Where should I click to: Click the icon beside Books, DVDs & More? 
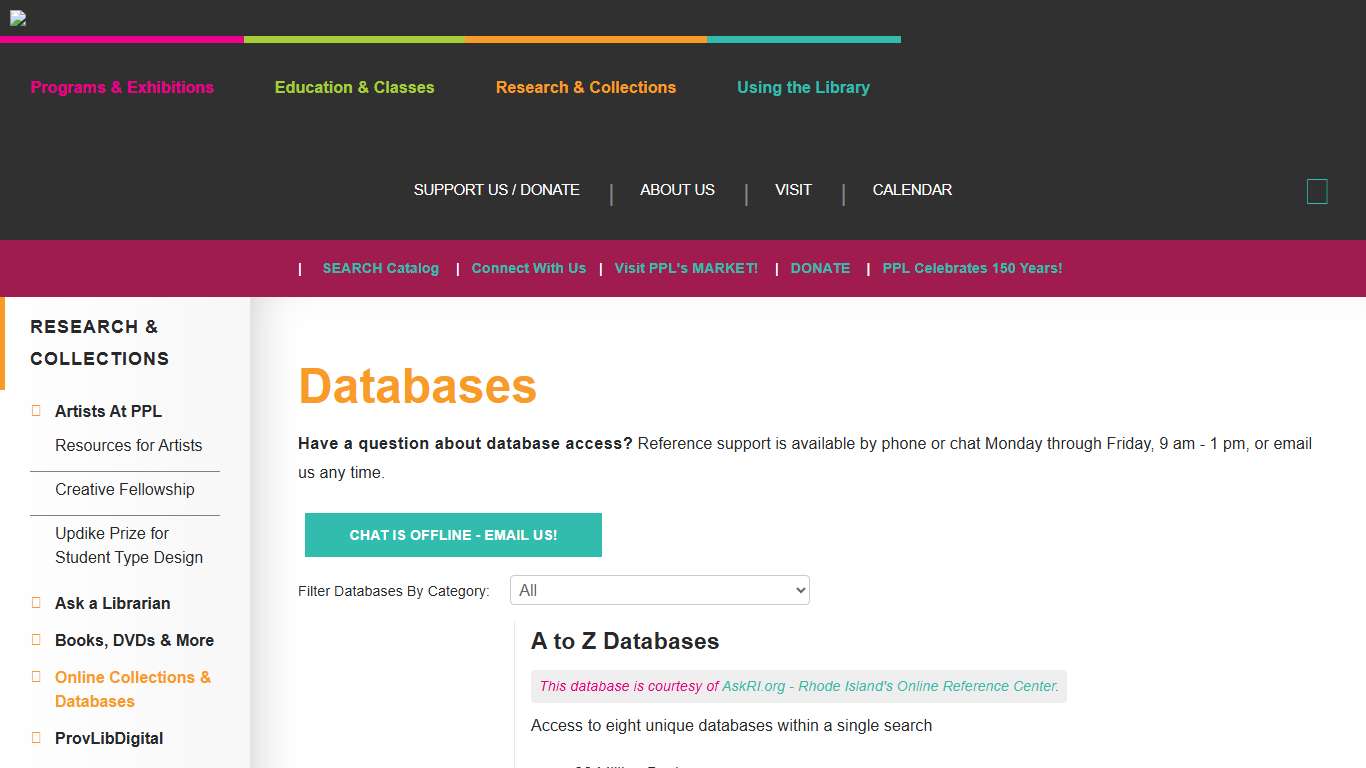click(x=36, y=640)
